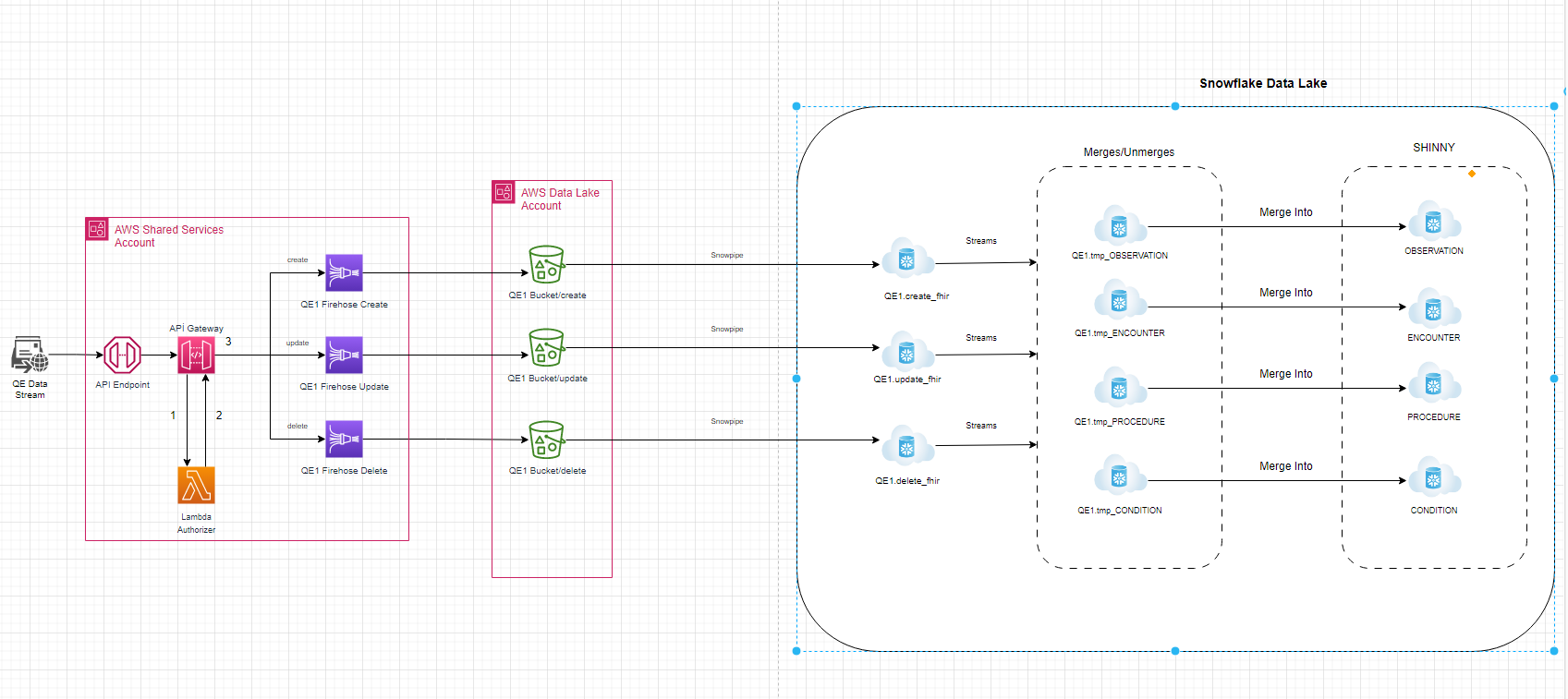
Task: Select the API Gateway icon
Action: point(196,355)
